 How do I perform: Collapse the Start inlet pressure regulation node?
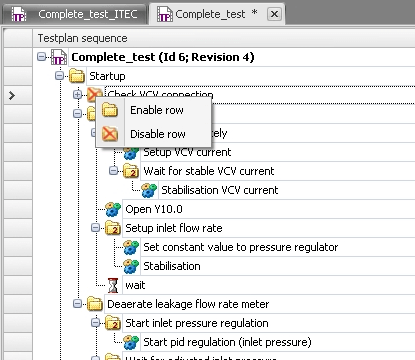click(95, 323)
